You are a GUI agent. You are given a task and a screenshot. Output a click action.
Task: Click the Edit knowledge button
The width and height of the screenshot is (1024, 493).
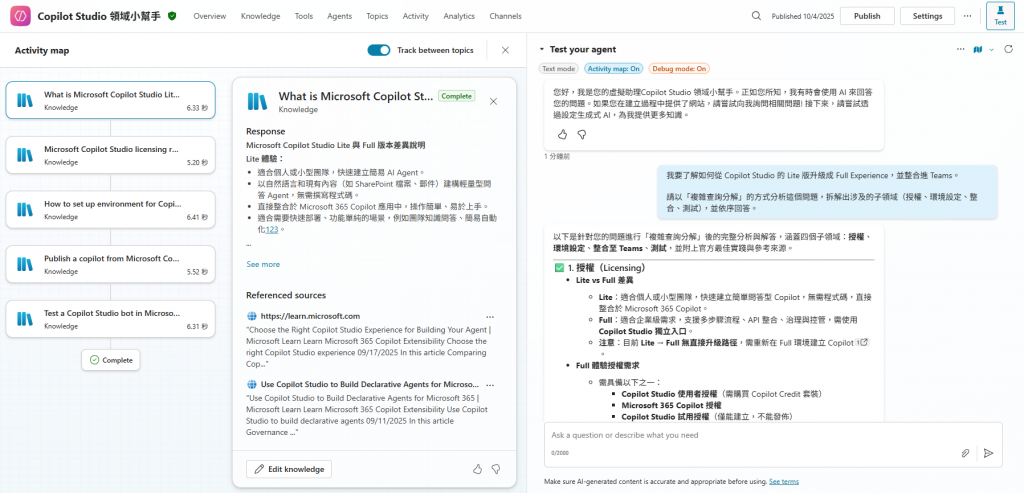(289, 469)
